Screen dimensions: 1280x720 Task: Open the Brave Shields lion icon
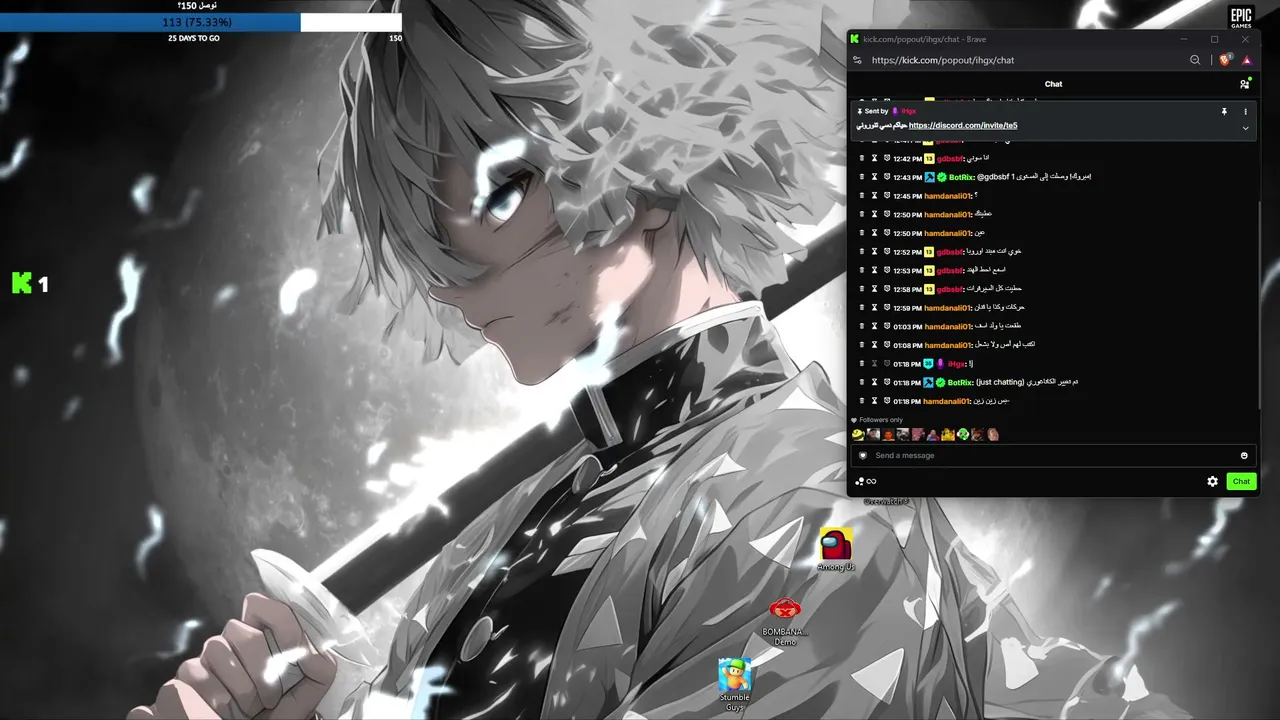[x=1226, y=60]
